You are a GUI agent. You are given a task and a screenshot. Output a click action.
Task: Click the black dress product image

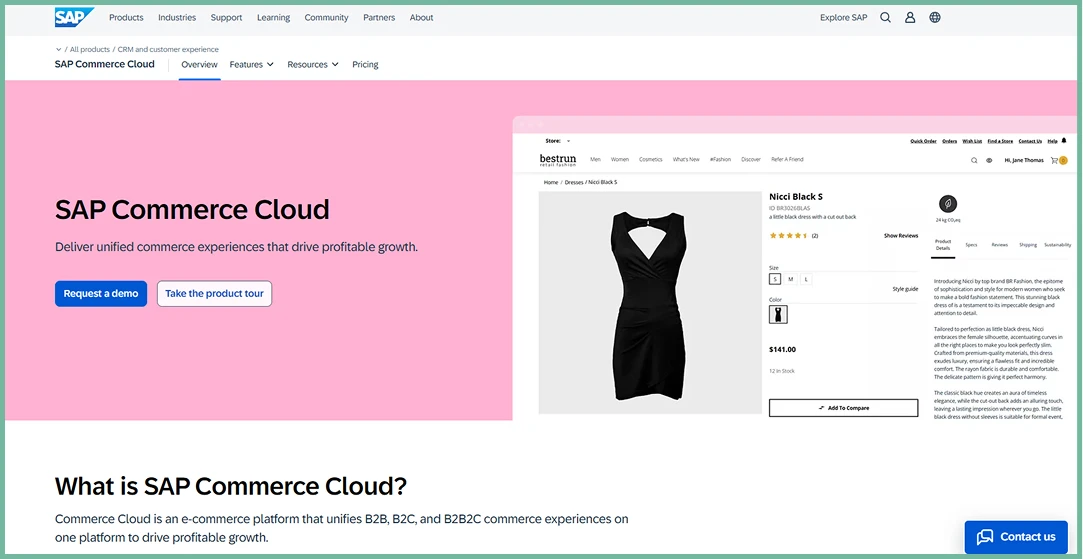click(650, 303)
